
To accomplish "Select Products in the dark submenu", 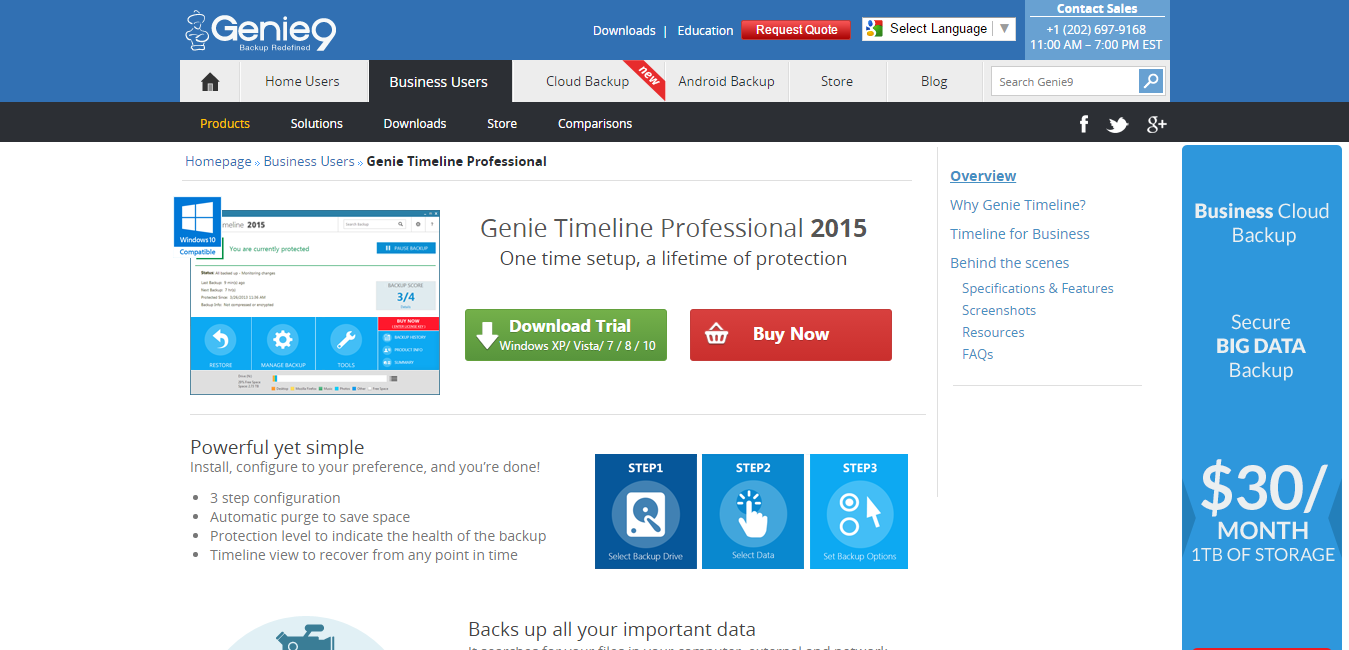I will click(x=225, y=124).
